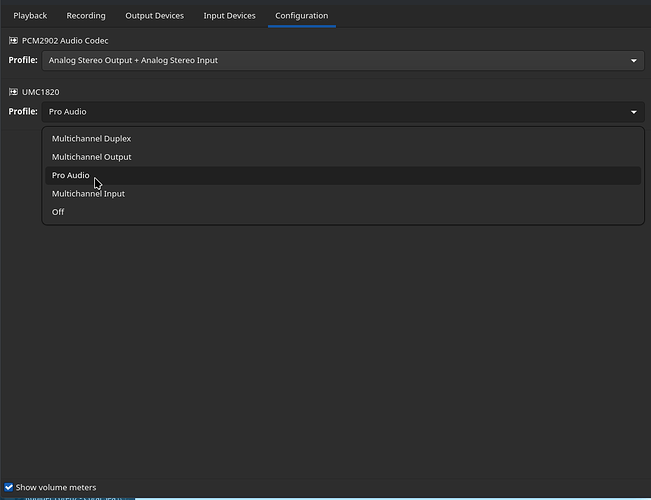Click the Profile label for PCM2902
The width and height of the screenshot is (651, 500).
(23, 60)
